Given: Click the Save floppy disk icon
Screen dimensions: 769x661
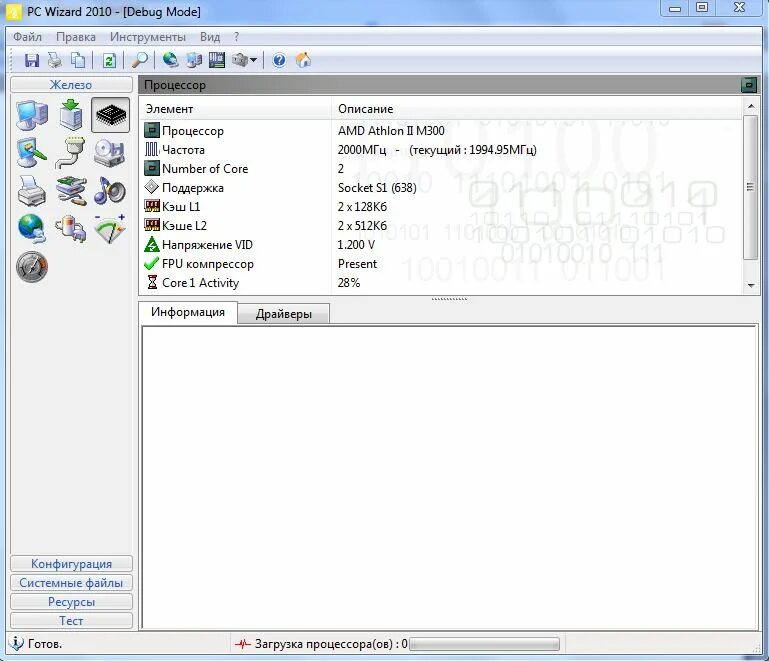Looking at the screenshot, I should (x=32, y=60).
